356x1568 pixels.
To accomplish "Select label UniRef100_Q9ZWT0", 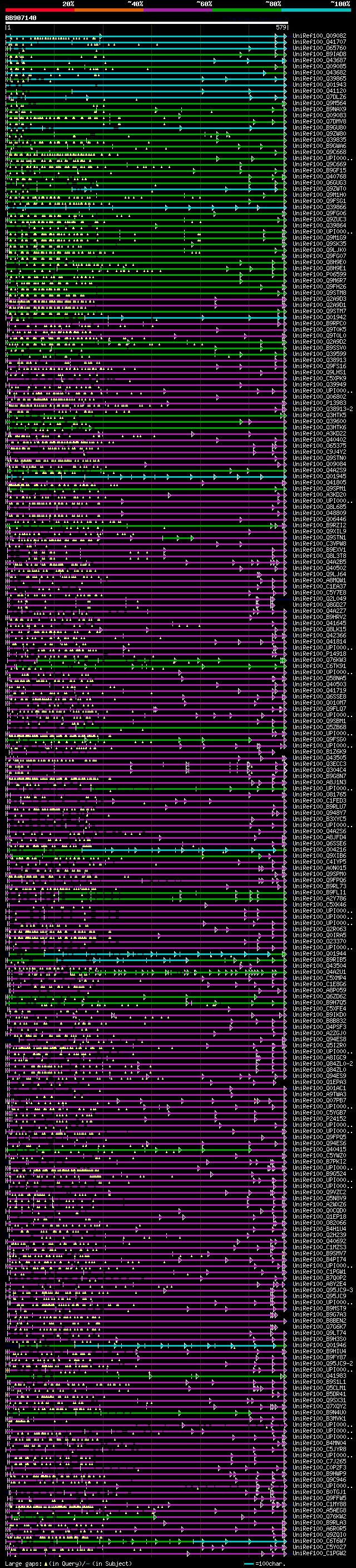I will (x=319, y=189).
